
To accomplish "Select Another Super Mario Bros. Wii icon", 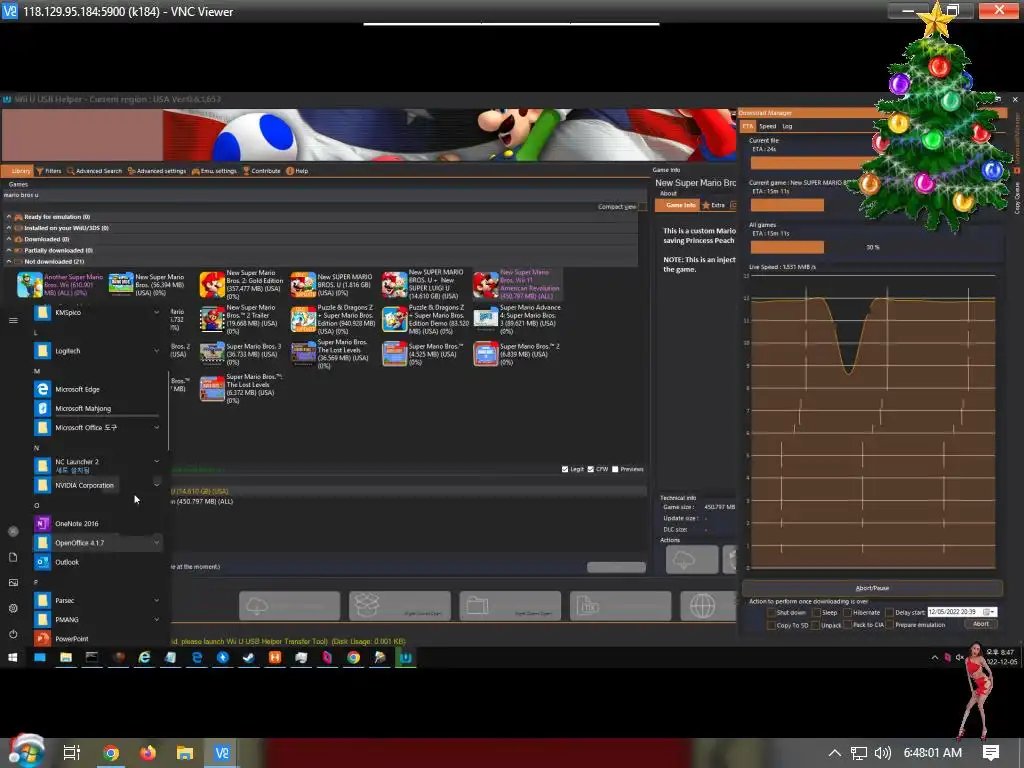I will pyautogui.click(x=29, y=285).
